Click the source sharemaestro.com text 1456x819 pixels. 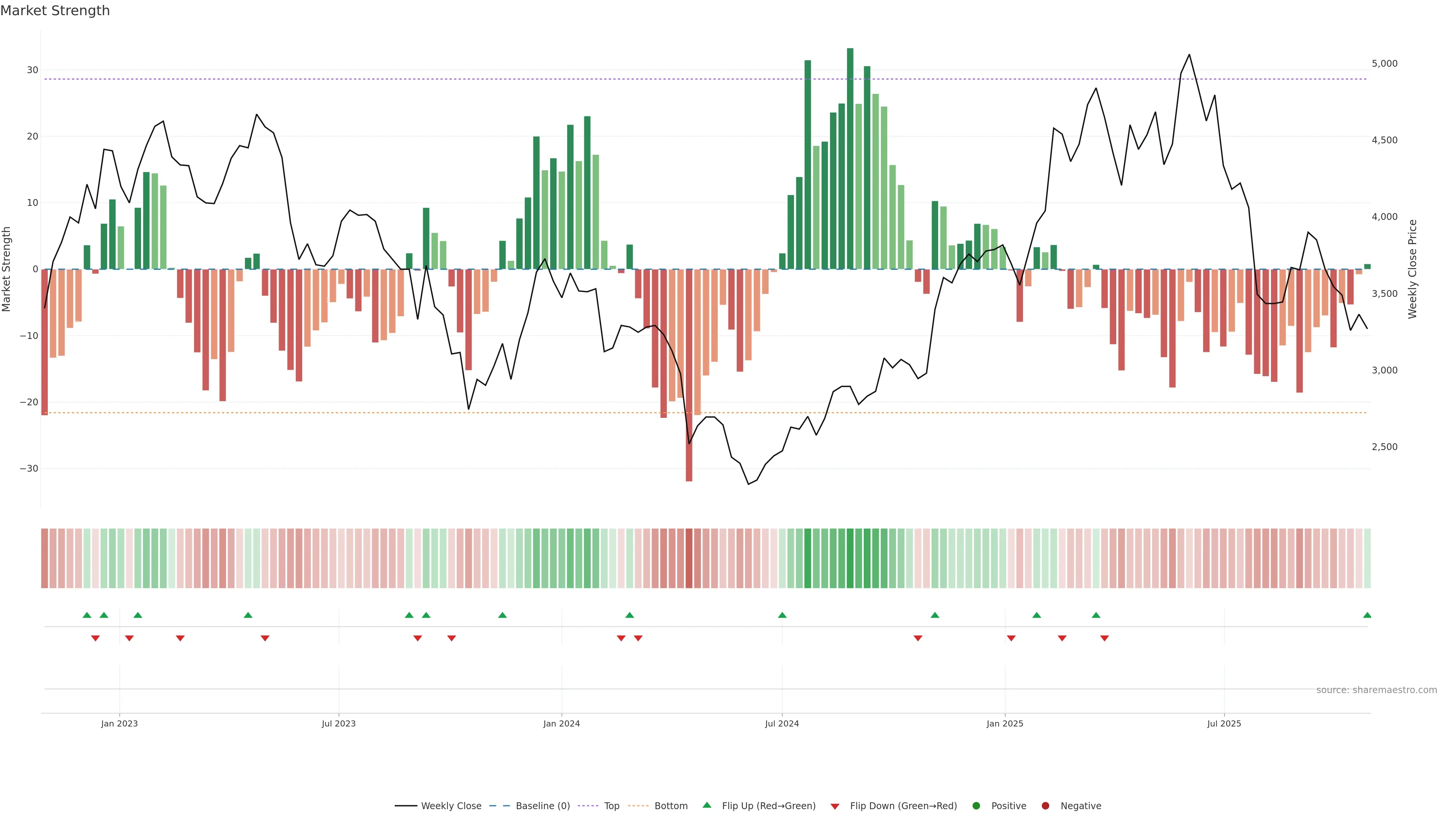[1376, 690]
